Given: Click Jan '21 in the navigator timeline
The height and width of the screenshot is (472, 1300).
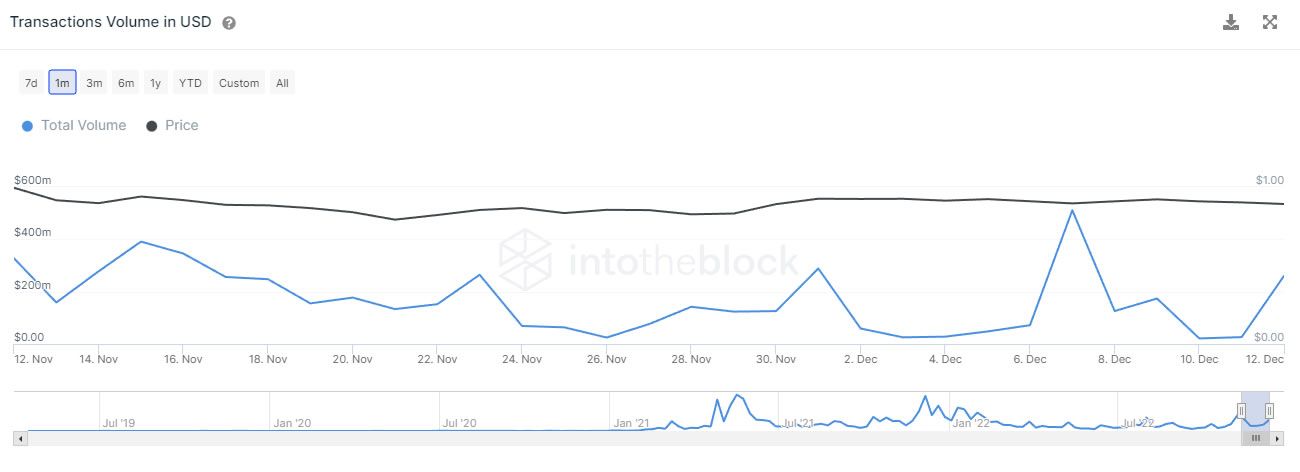Looking at the screenshot, I should [631, 423].
